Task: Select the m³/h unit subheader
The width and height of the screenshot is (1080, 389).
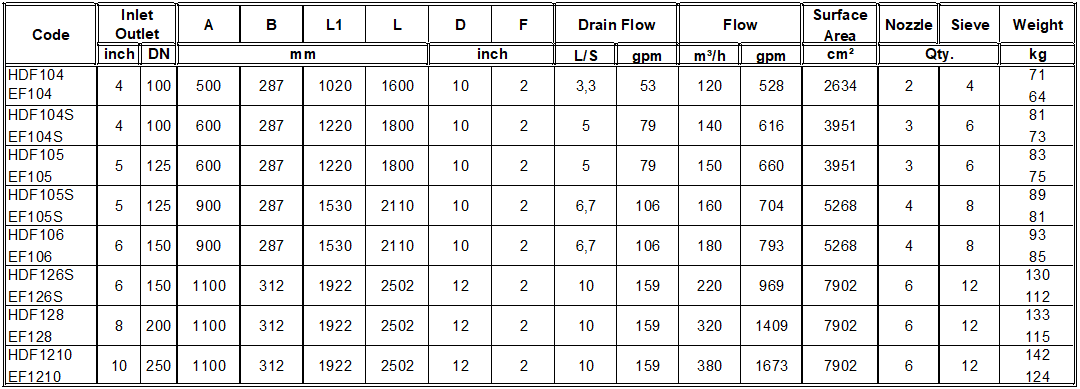Action: tap(709, 56)
